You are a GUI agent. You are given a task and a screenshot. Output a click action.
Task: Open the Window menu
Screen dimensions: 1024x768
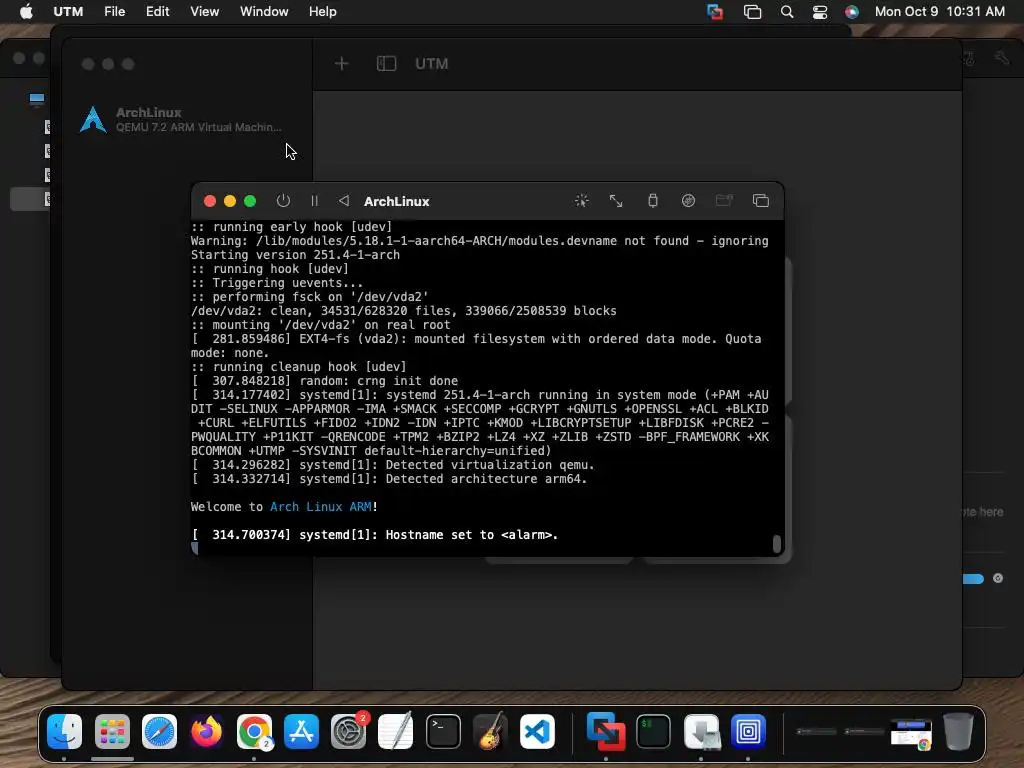pos(264,11)
